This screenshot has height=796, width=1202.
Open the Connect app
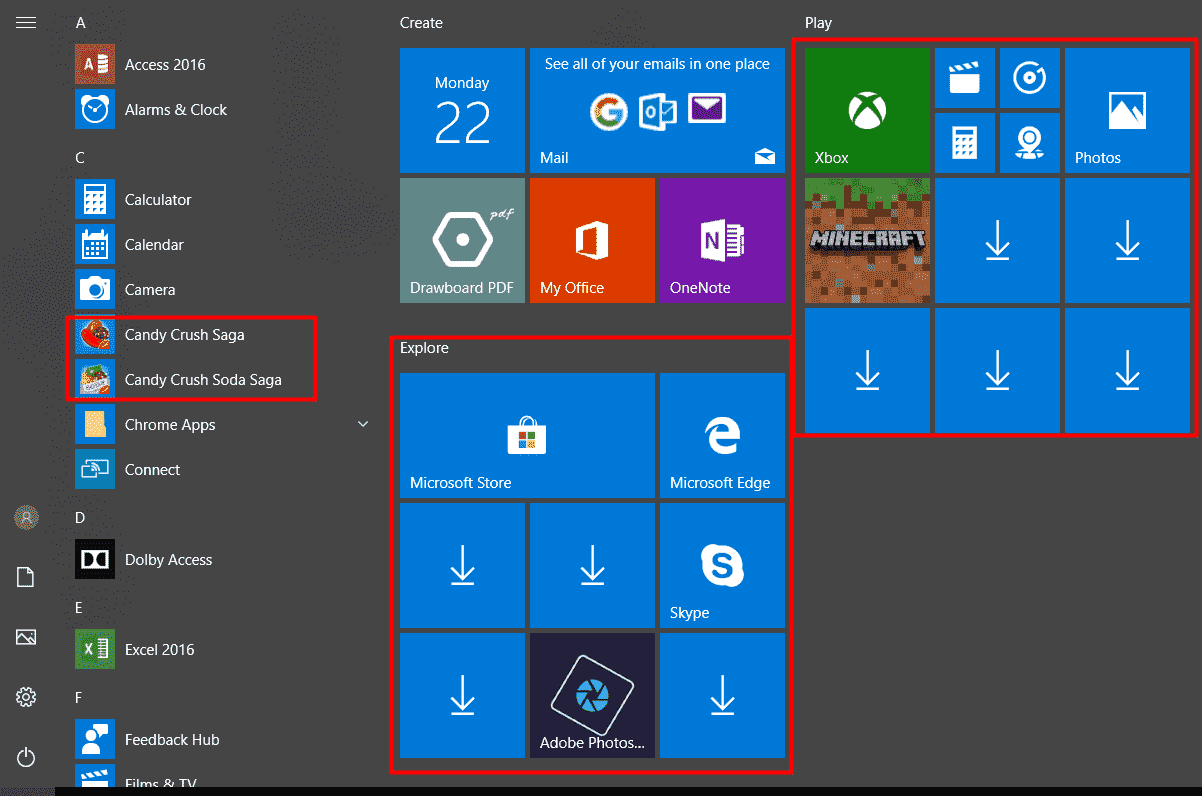(x=222, y=469)
